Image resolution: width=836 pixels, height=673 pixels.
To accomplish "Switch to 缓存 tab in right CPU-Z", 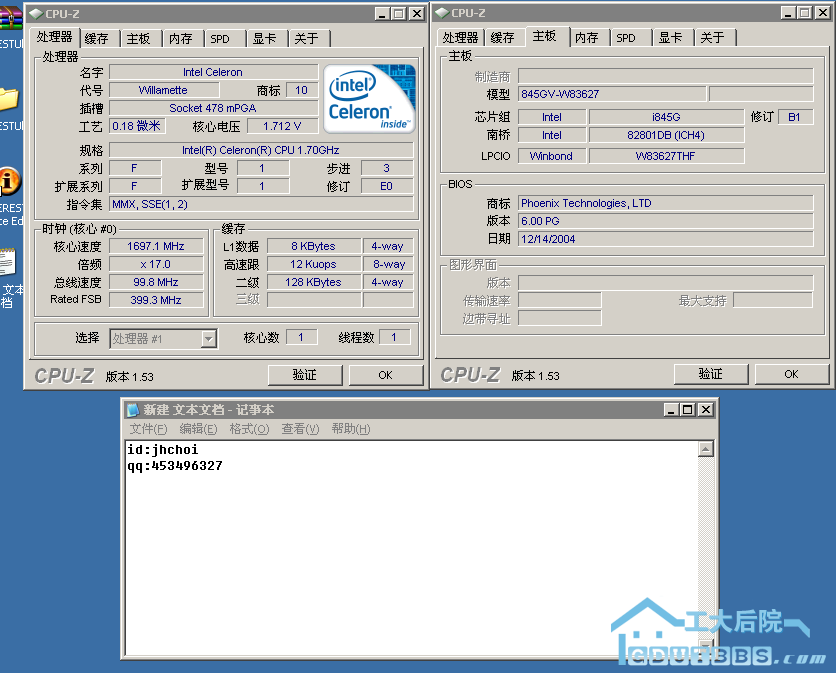I will tap(503, 37).
